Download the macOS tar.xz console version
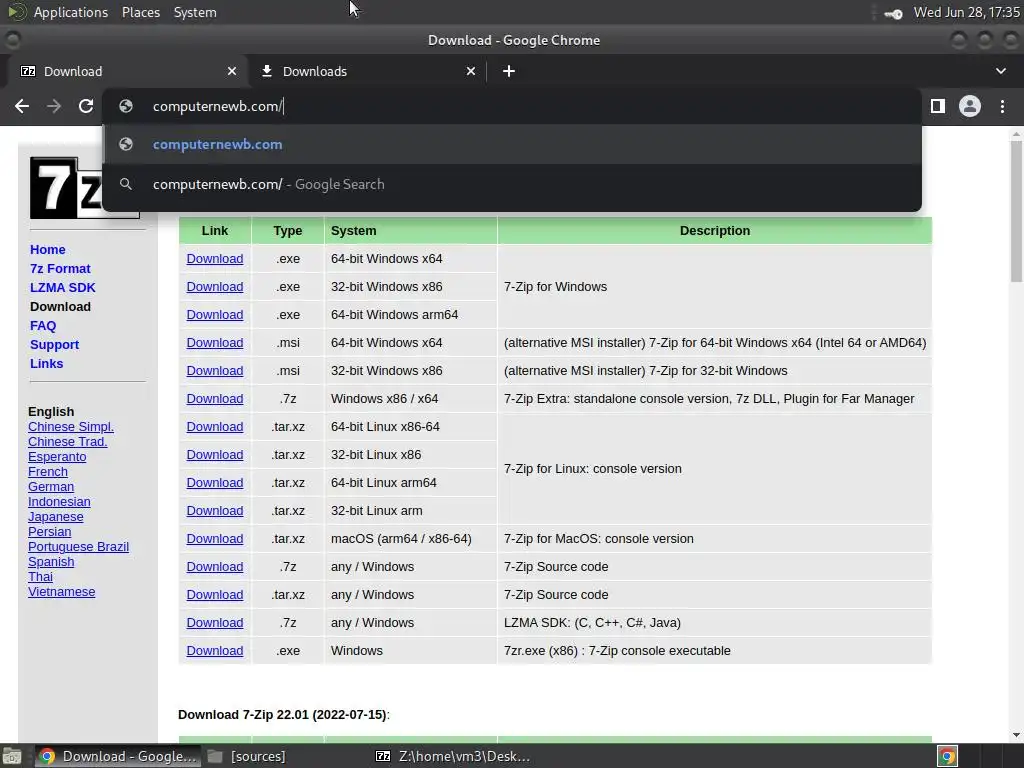The height and width of the screenshot is (768, 1024). click(x=215, y=539)
